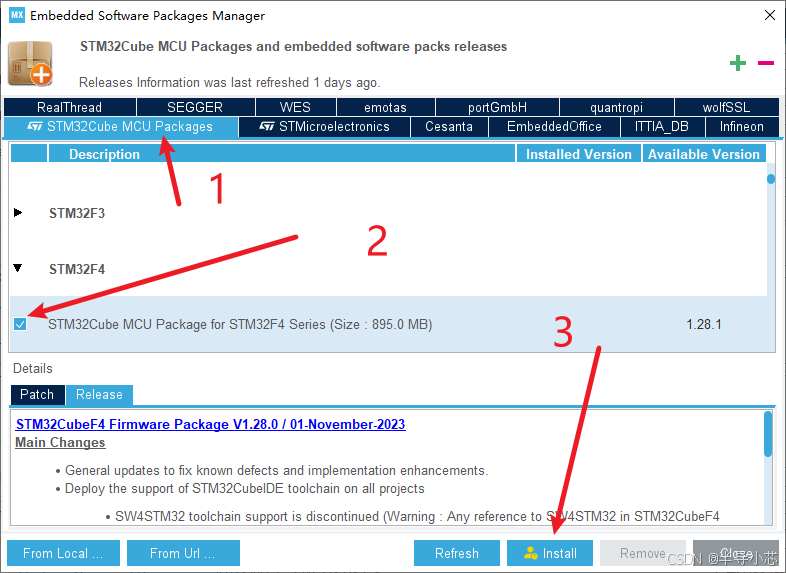Switch to the Patch details tab
The image size is (786, 573).
click(37, 395)
